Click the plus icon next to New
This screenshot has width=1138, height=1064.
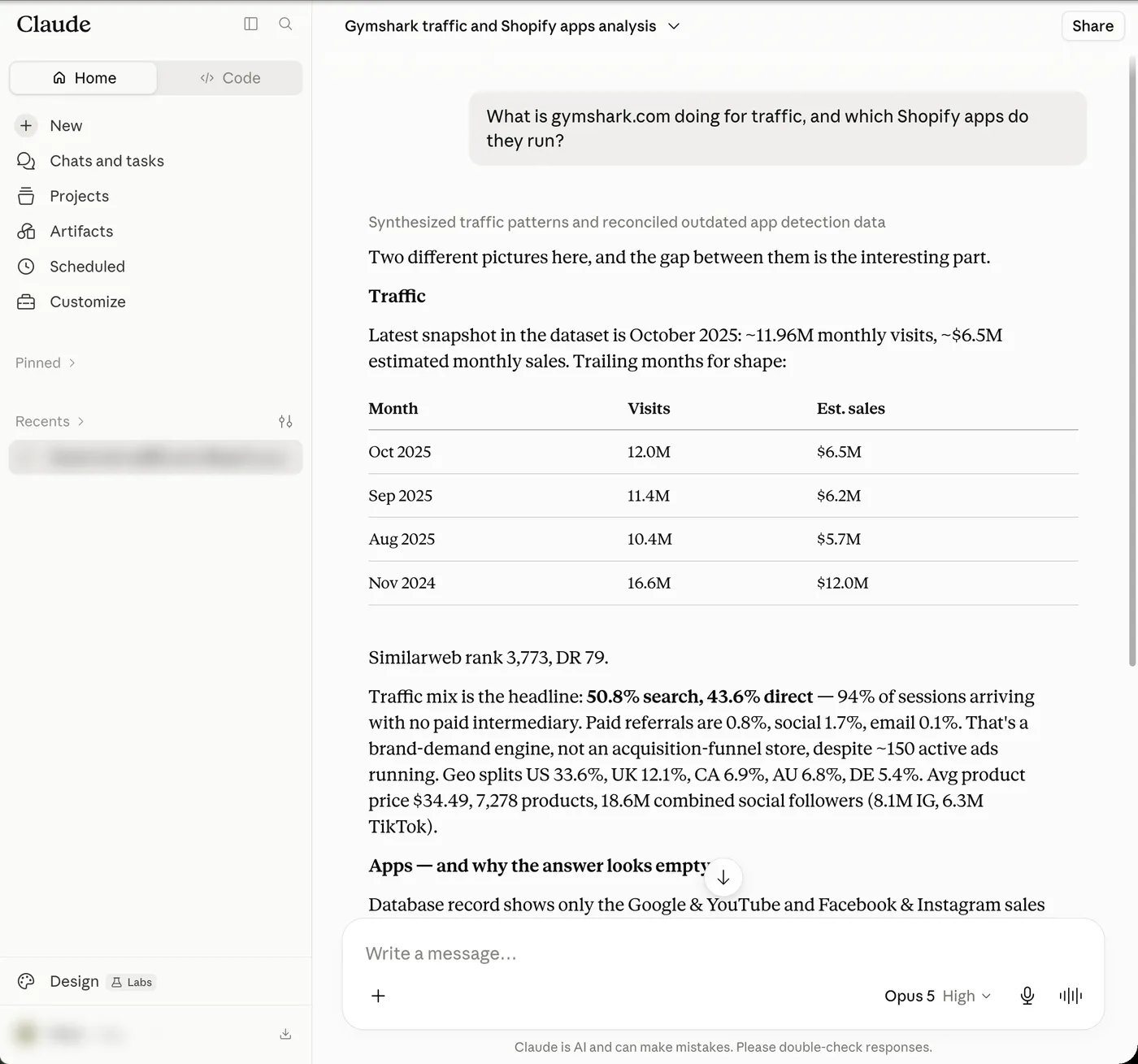coord(26,125)
